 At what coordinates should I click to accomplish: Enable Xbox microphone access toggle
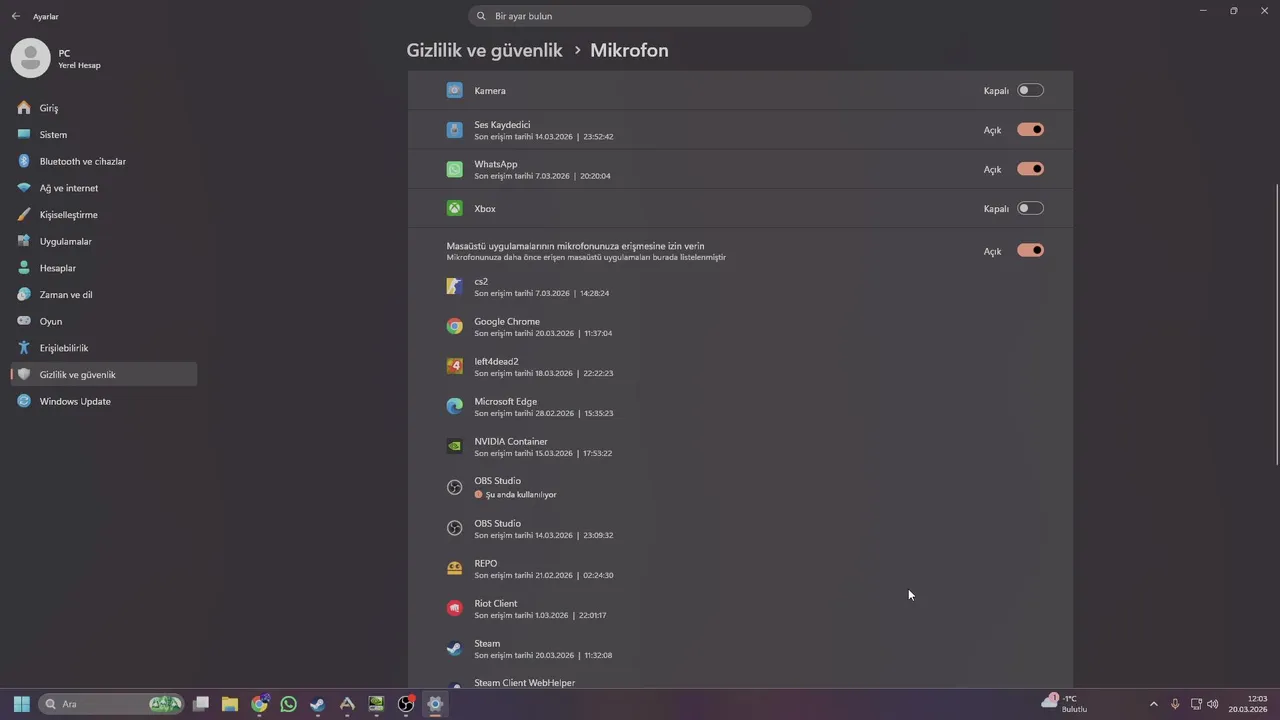[1030, 208]
